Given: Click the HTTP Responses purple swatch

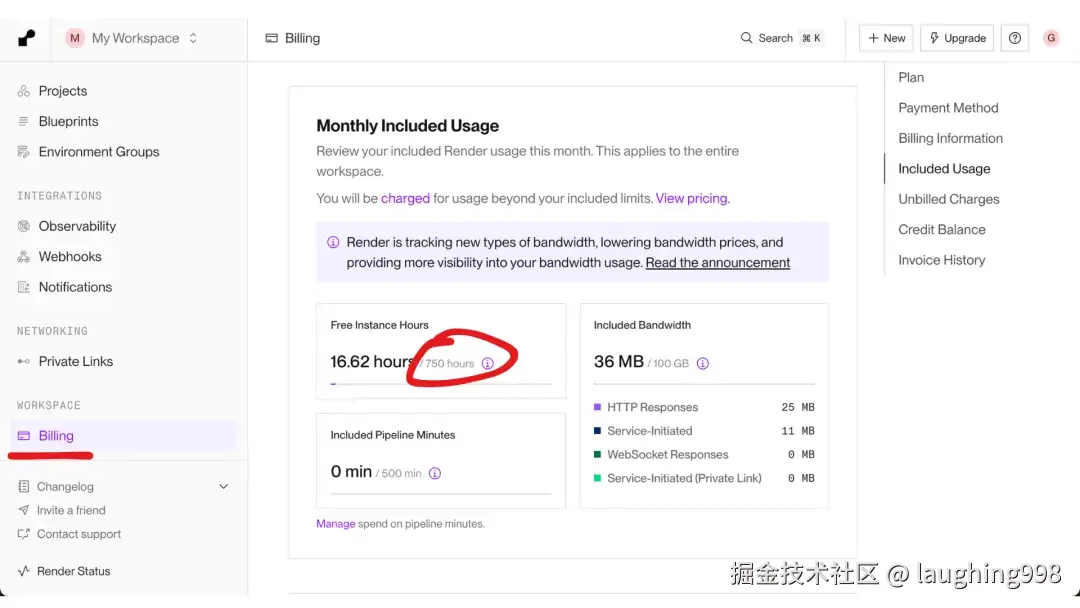Looking at the screenshot, I should point(597,407).
